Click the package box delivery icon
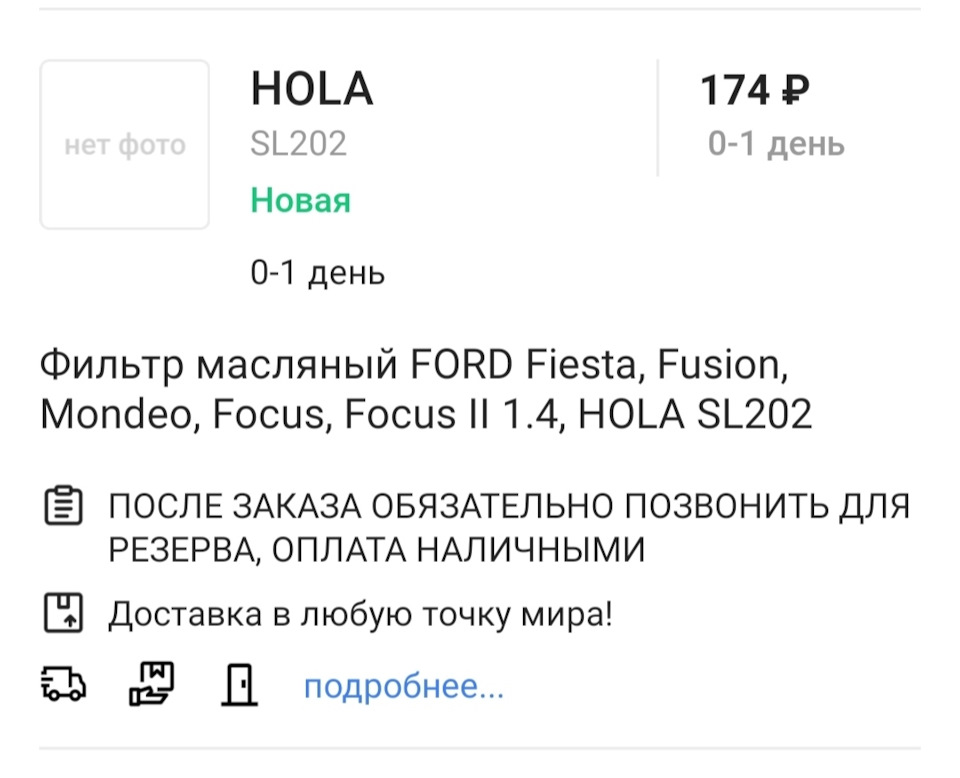This screenshot has height=778, width=960. 63,612
